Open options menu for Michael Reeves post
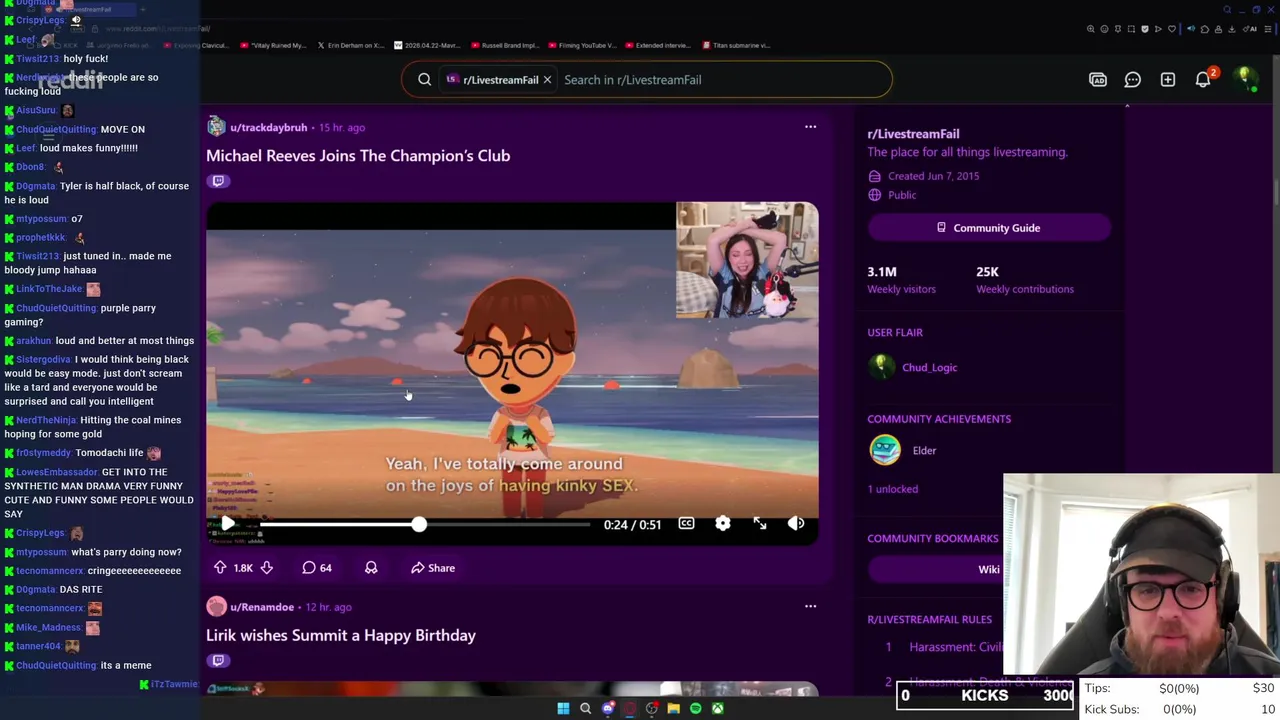 810,127
